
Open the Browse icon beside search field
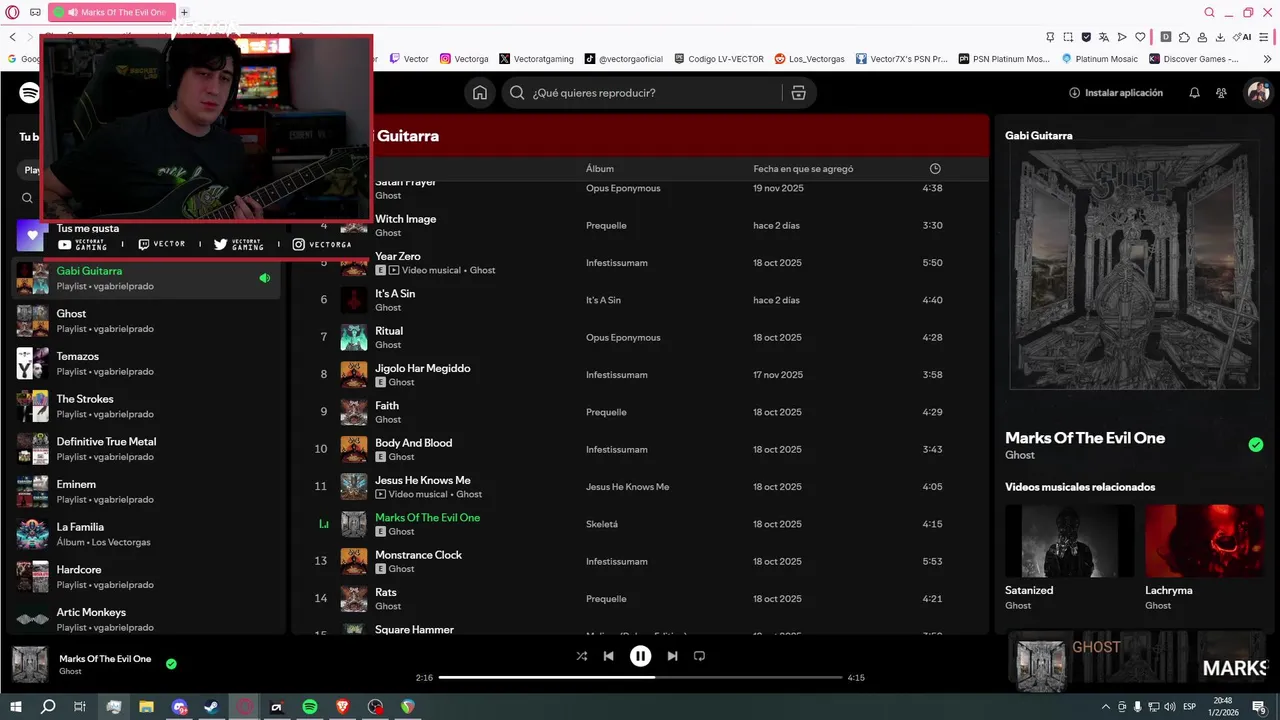798,93
